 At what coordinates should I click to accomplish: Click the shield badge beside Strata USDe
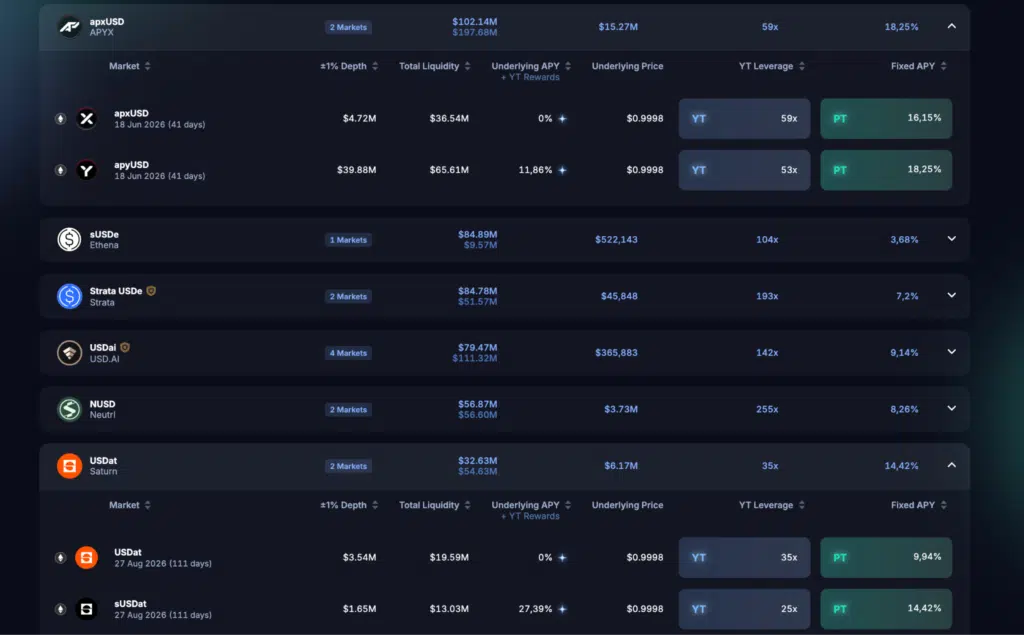click(151, 291)
